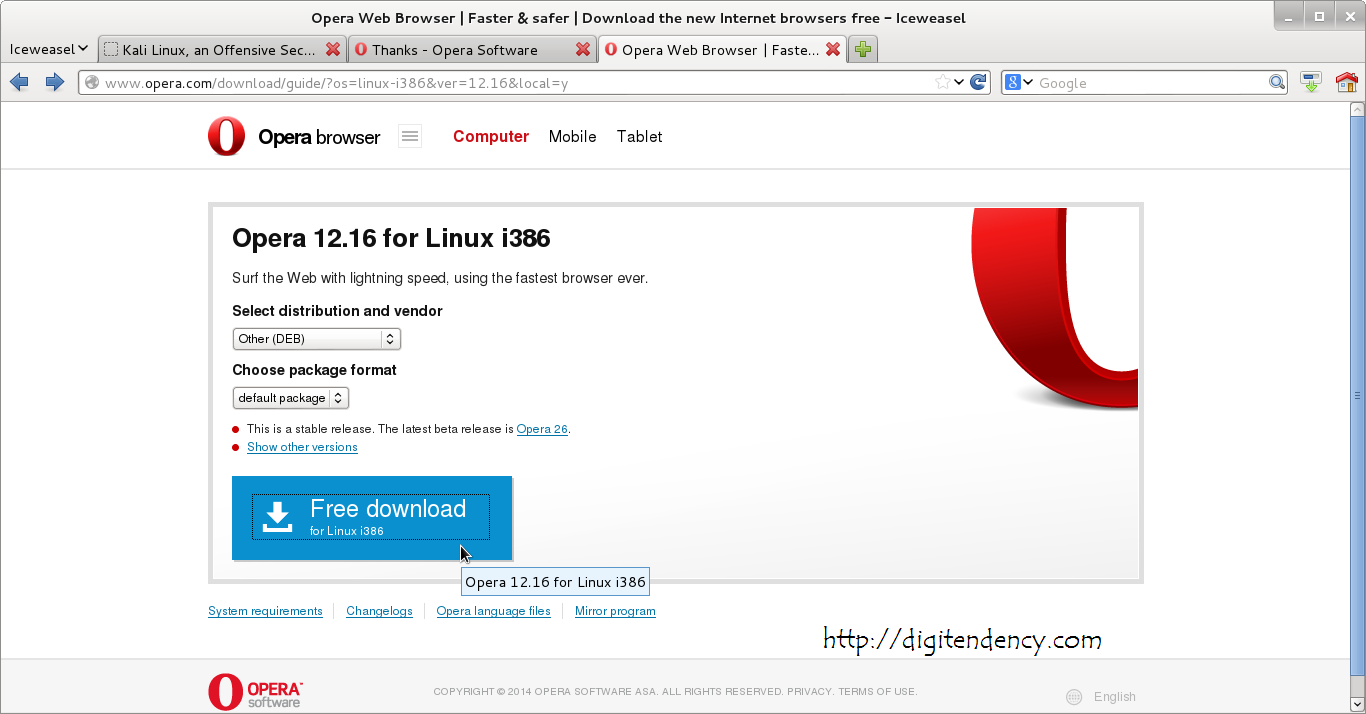
Task: Open a new tab with plus icon
Action: pos(863,49)
